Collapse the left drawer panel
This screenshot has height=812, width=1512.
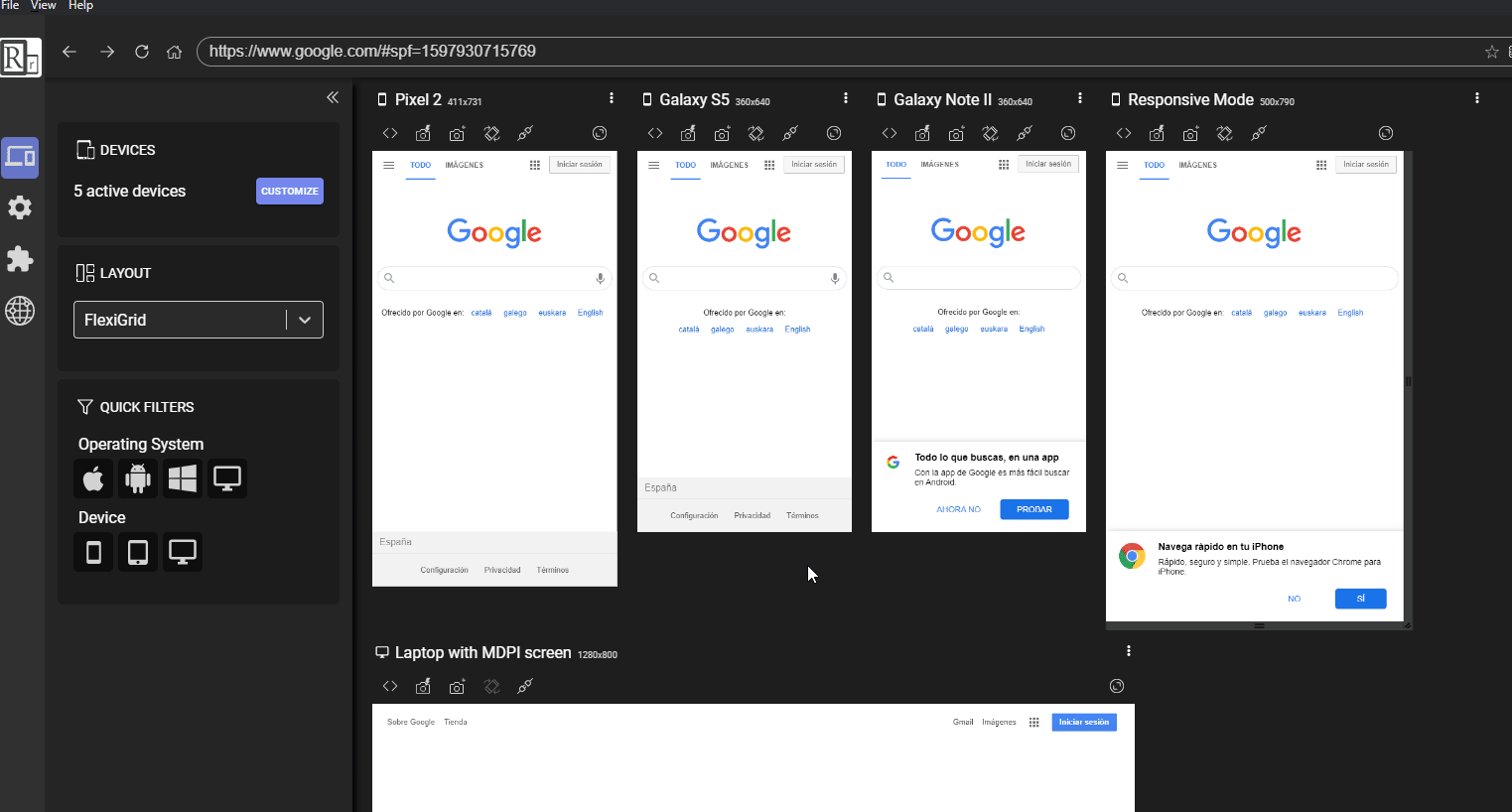pos(333,97)
